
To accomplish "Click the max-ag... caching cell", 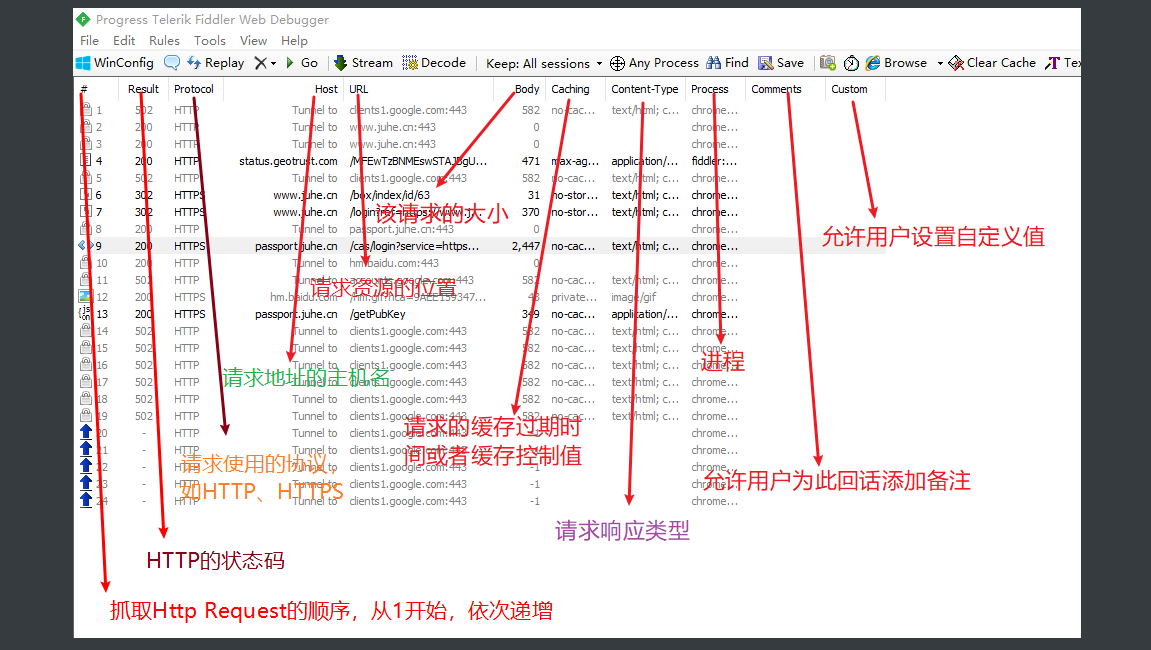I will [x=575, y=161].
